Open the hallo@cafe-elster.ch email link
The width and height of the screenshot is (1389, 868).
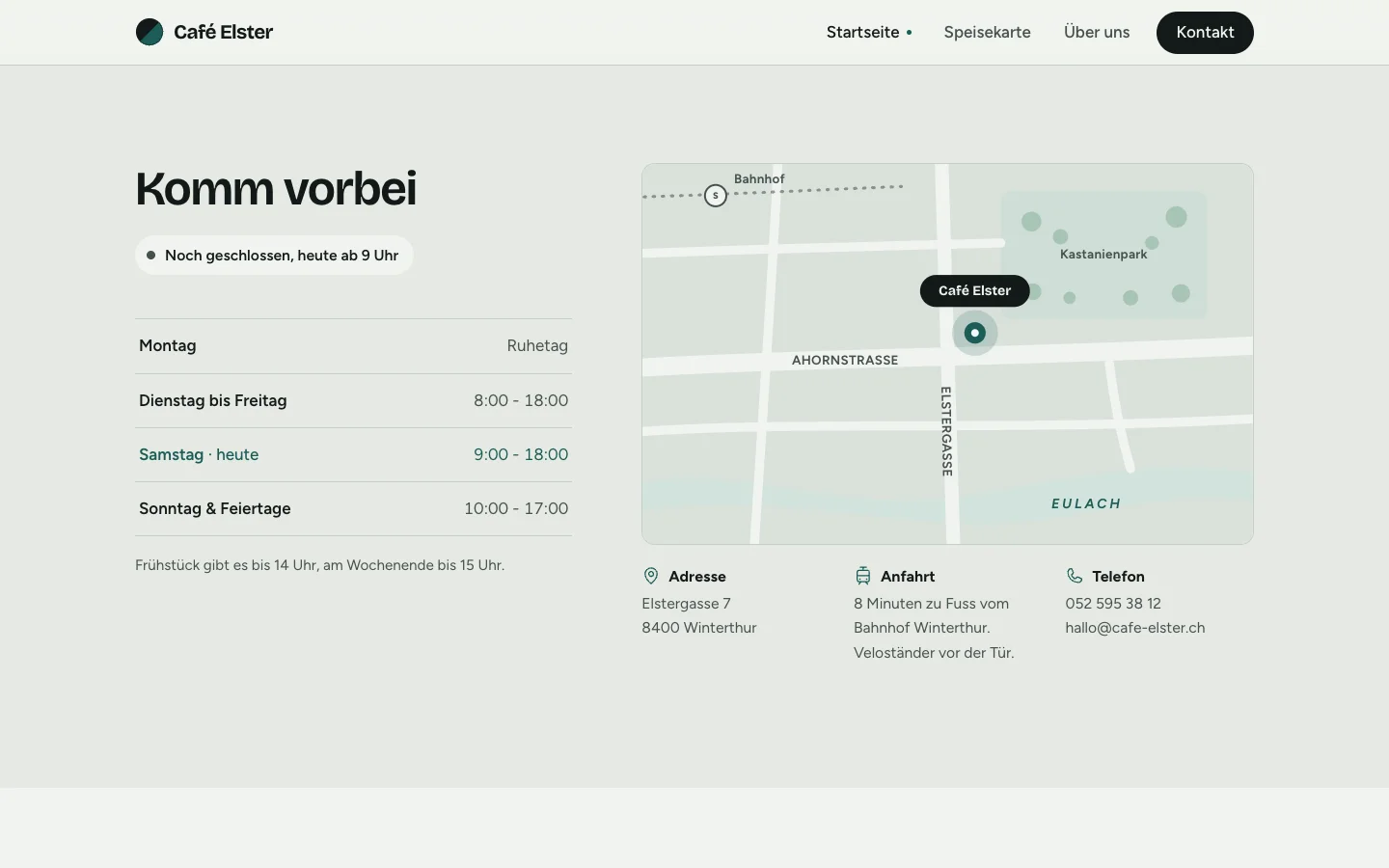tap(1135, 628)
